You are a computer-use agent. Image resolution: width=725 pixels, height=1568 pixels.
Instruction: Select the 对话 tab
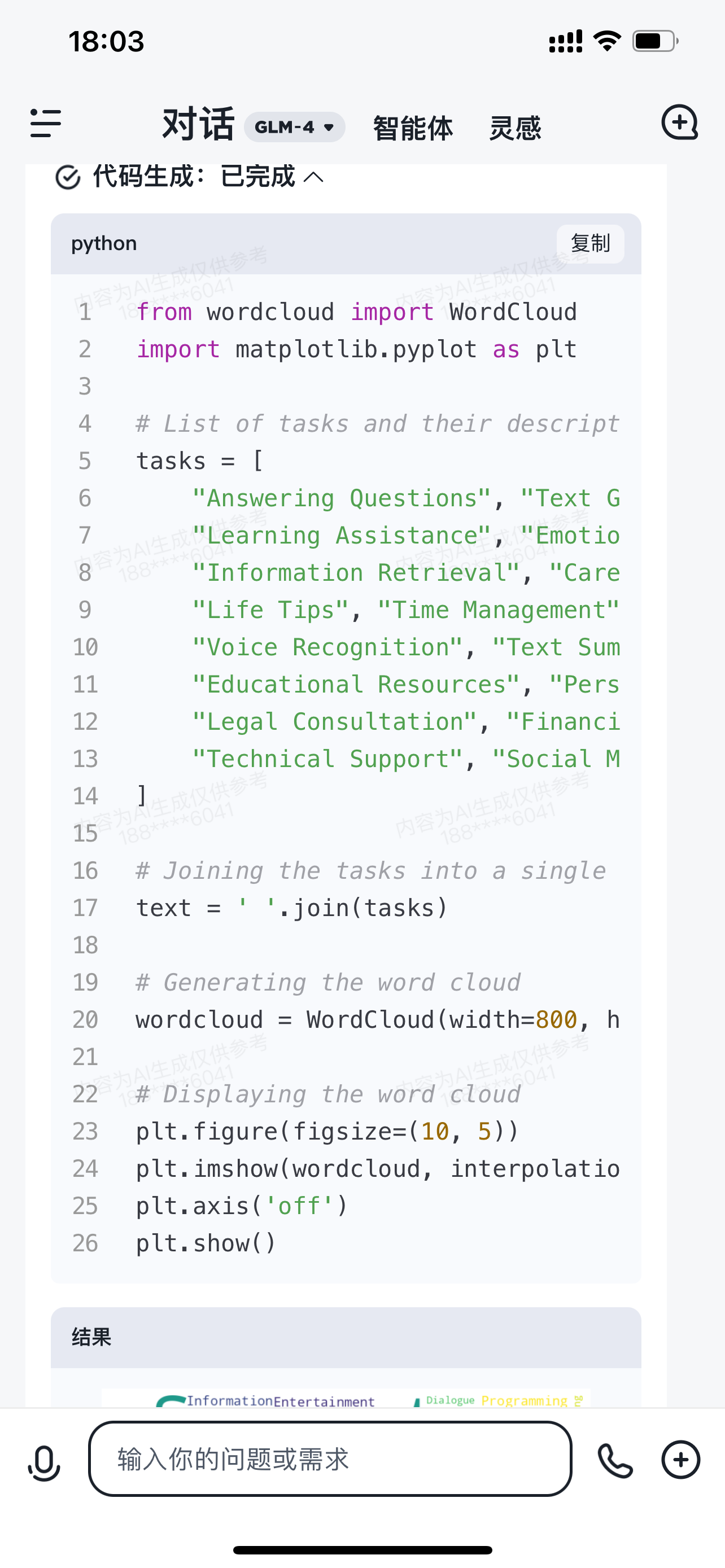(x=198, y=124)
